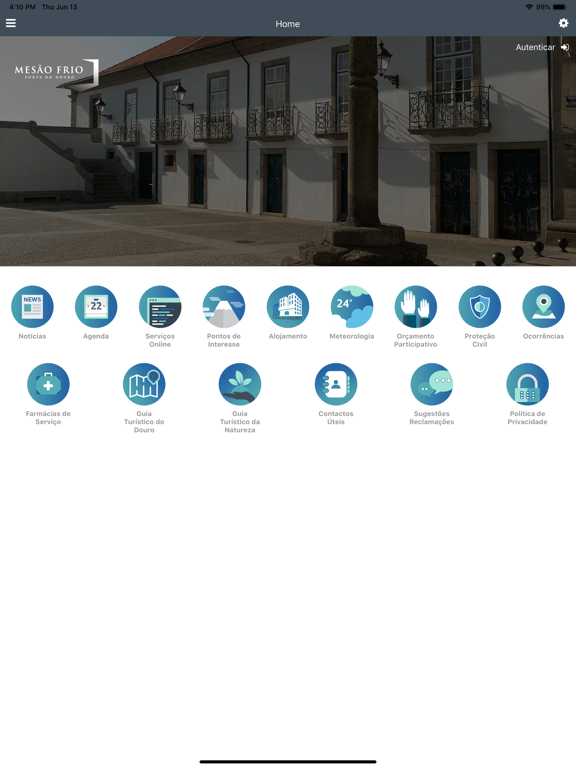Open the Agenda calendar icon
The width and height of the screenshot is (576, 768).
tap(96, 307)
